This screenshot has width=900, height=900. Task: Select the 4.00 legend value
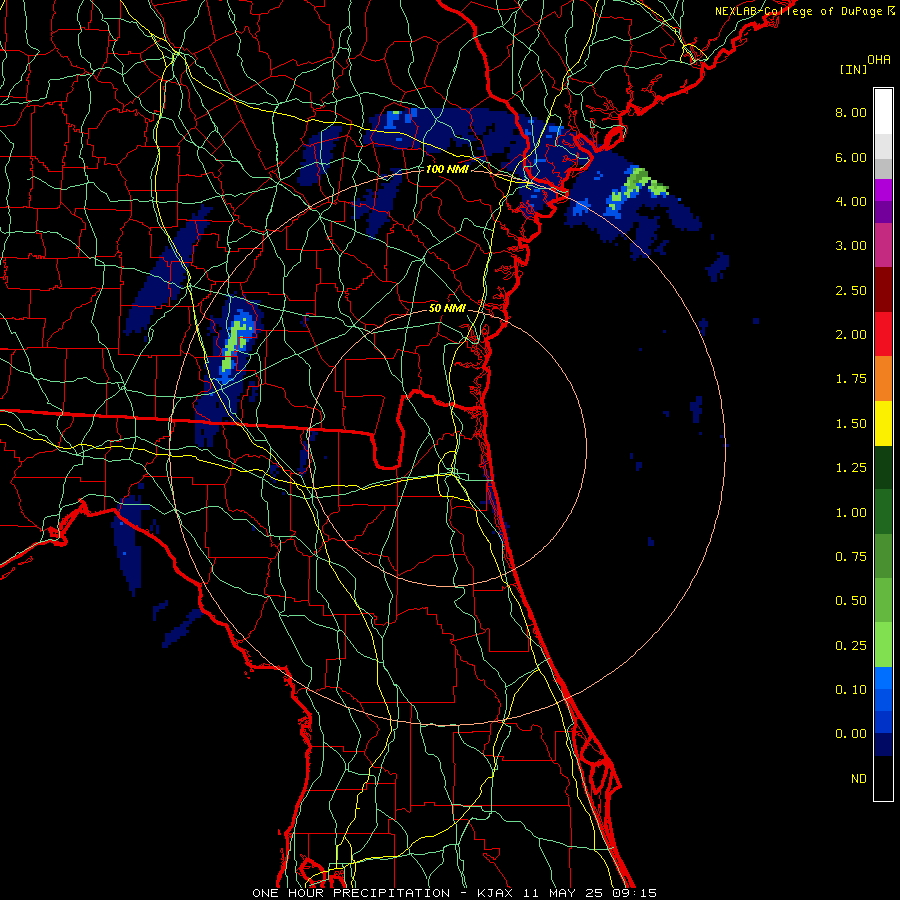(851, 201)
